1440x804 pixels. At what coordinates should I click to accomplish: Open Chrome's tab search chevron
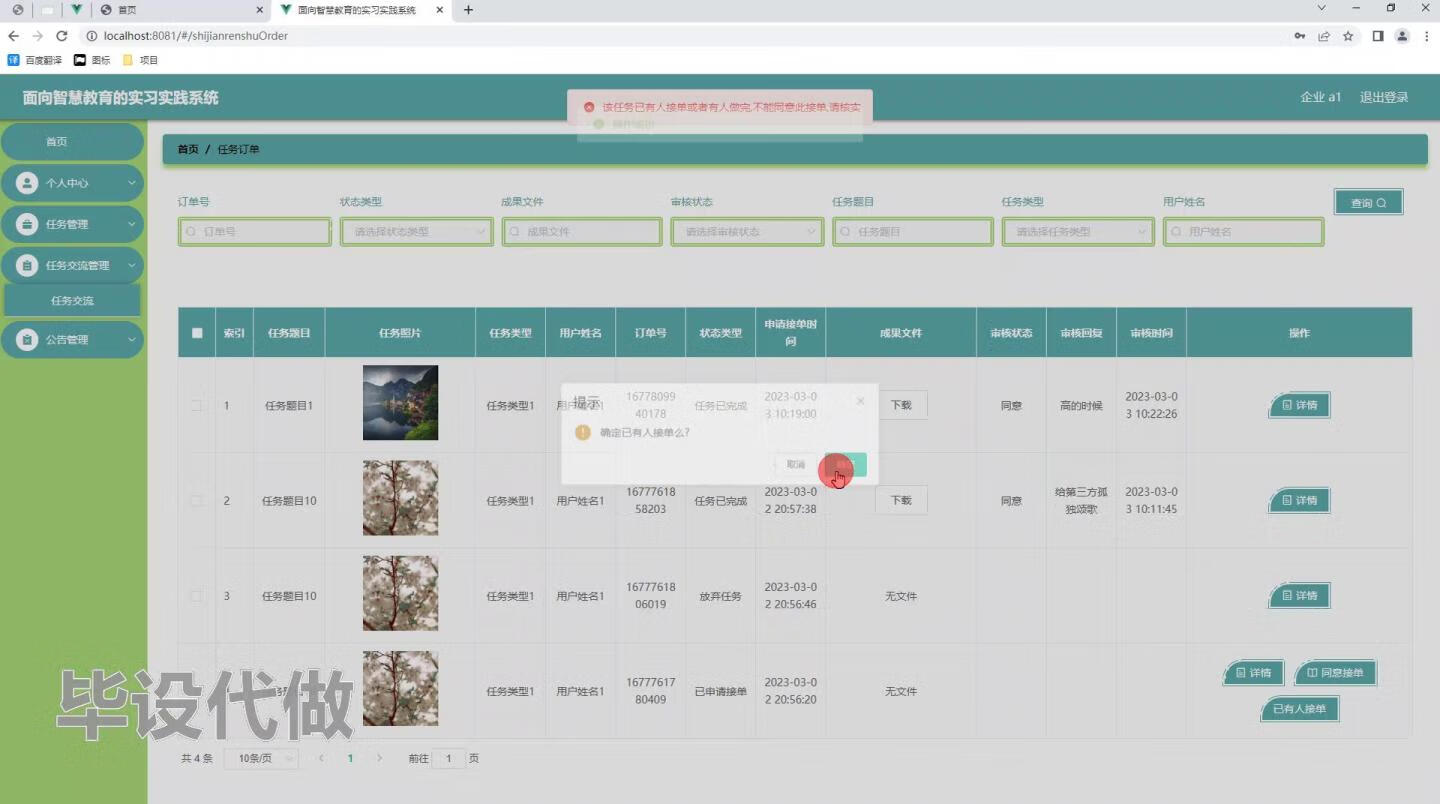(x=1321, y=8)
